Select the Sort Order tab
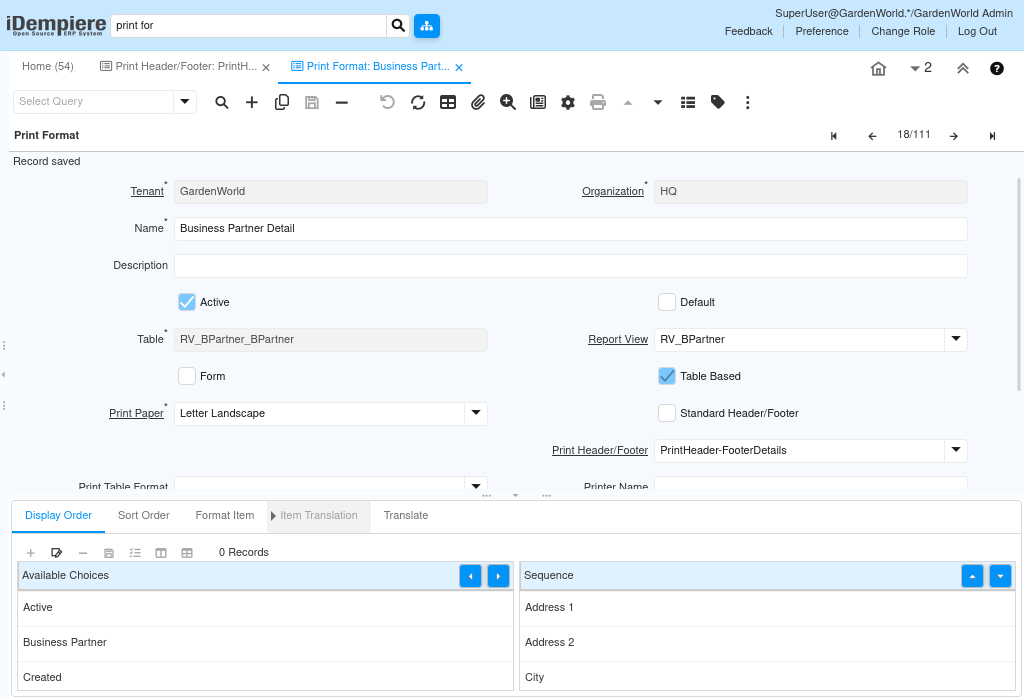This screenshot has width=1024, height=699. 144,515
